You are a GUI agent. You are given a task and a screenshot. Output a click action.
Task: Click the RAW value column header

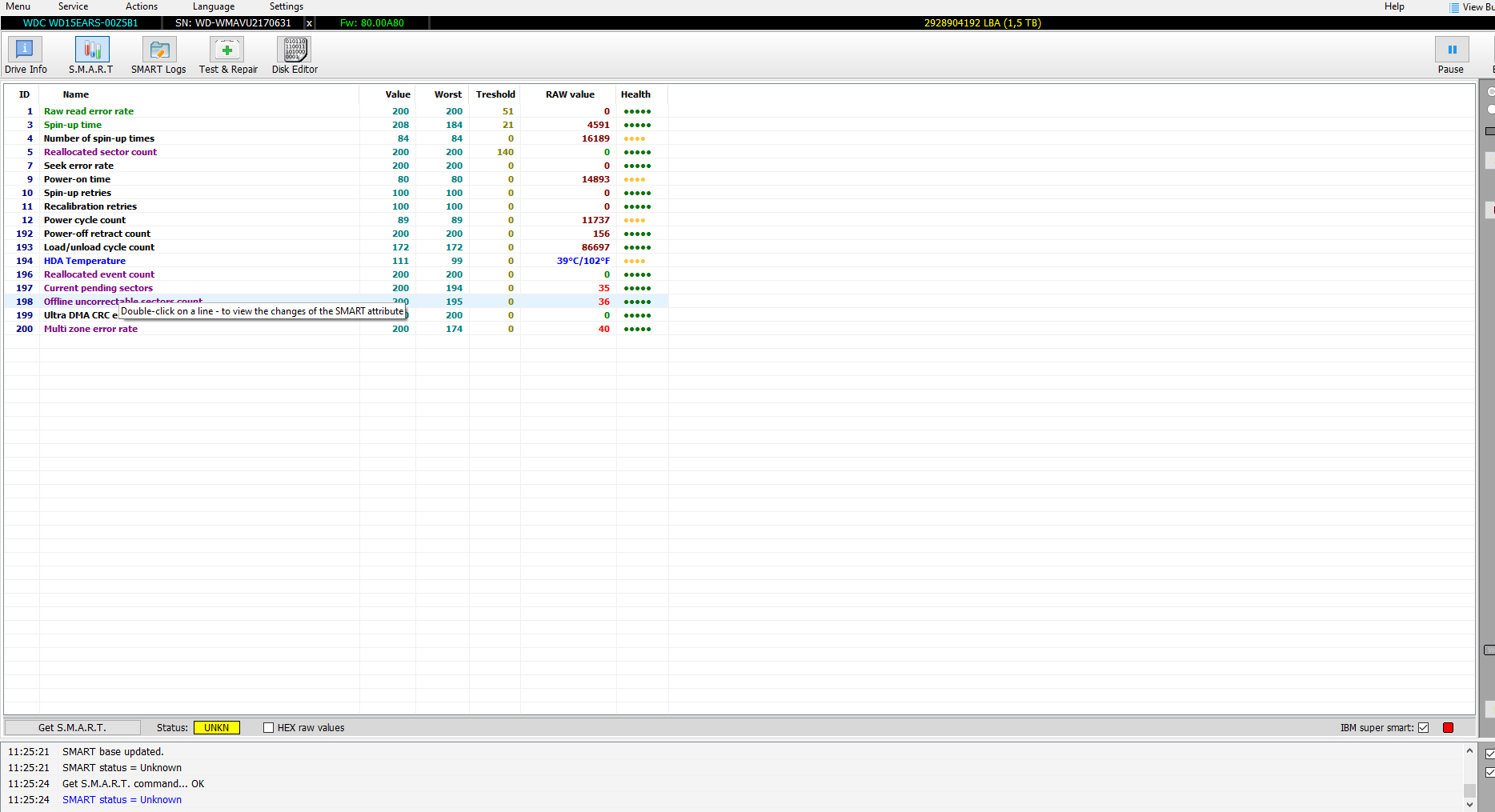coord(570,94)
